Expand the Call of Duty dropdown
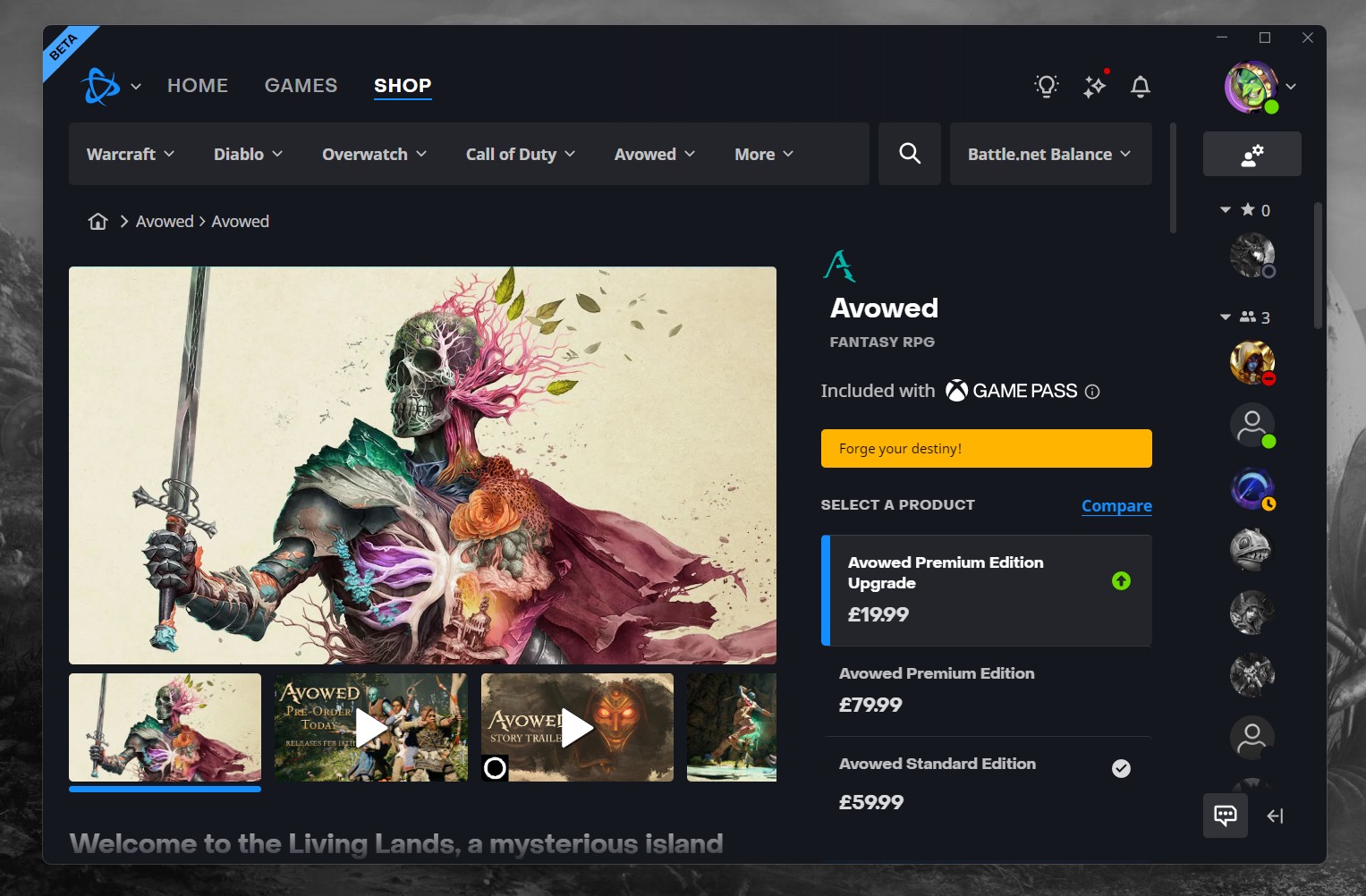Viewport: 1366px width, 896px height. pos(520,154)
